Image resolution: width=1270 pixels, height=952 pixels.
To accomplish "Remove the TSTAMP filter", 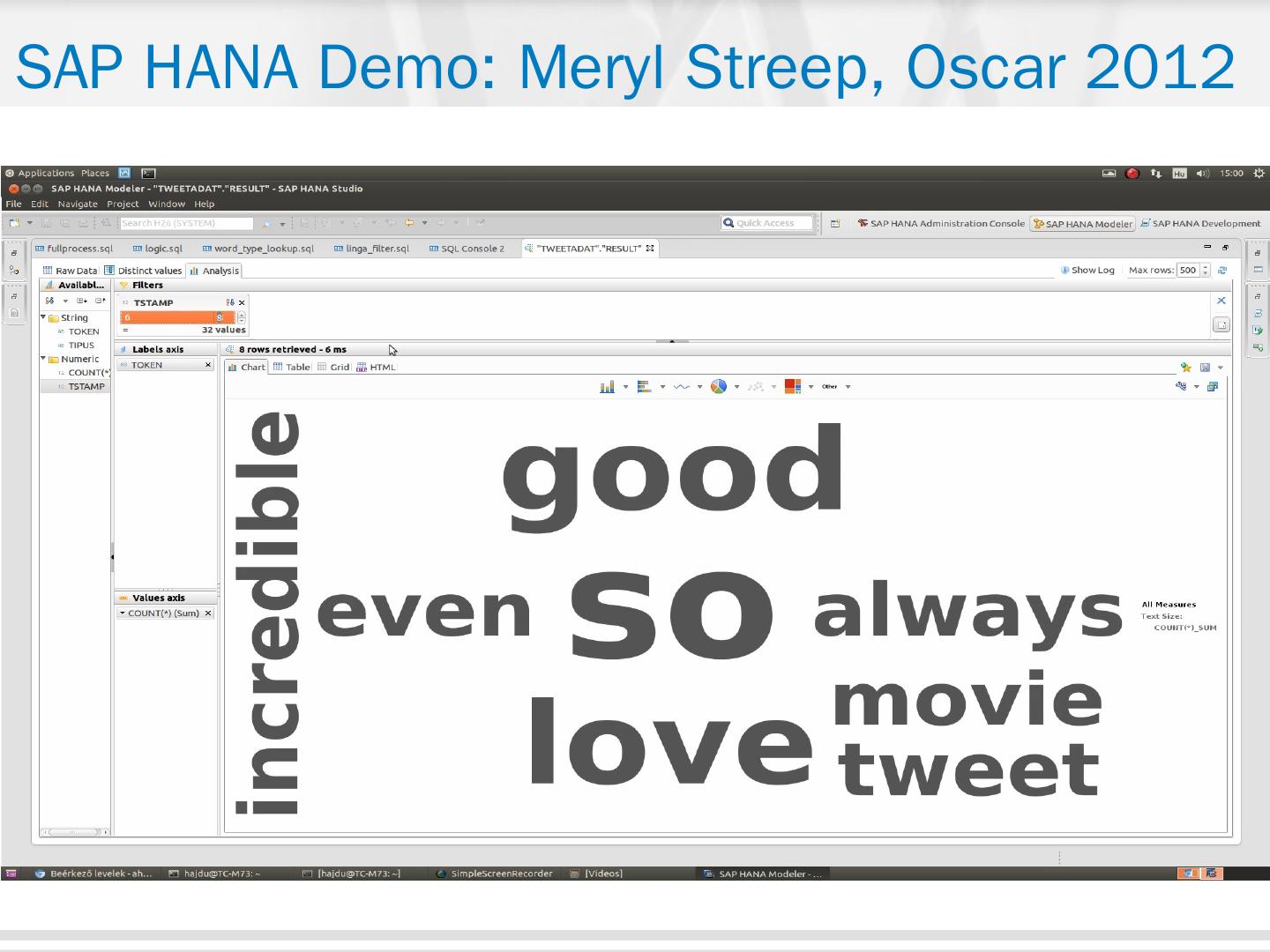I will pos(242,303).
